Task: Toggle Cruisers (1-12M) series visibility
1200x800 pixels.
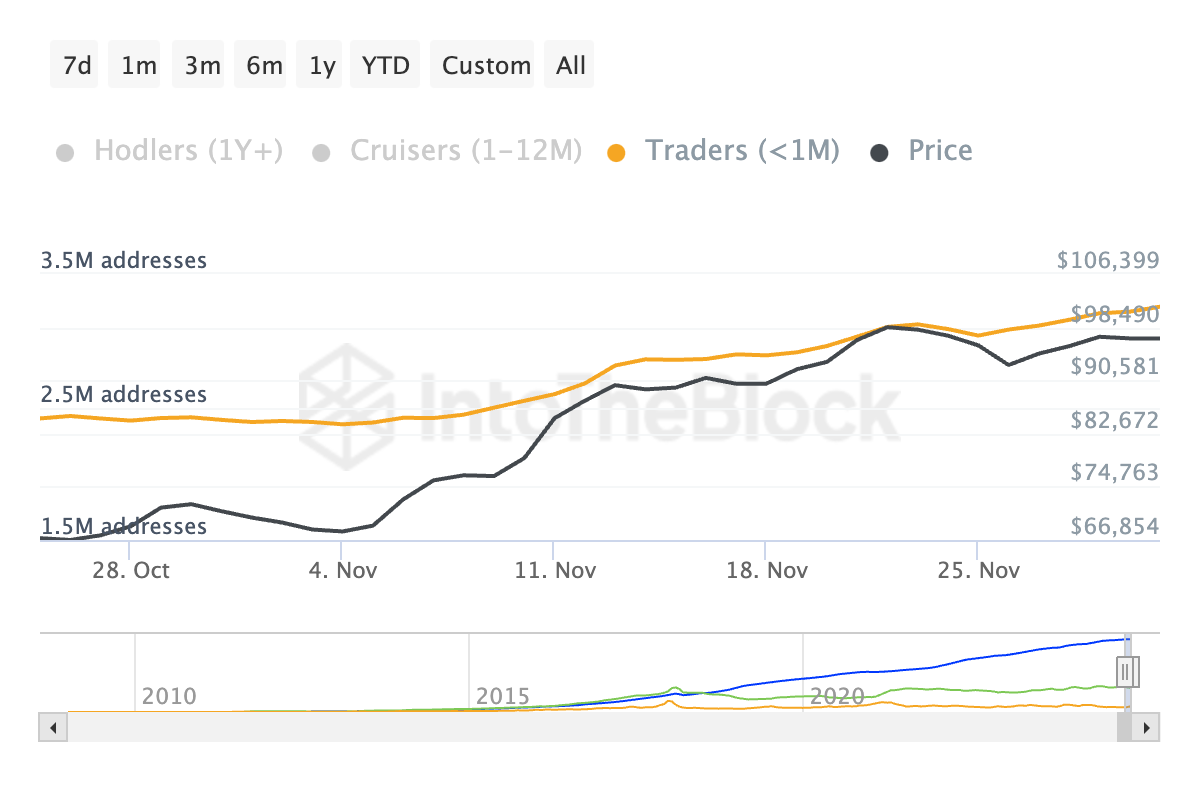Action: point(465,151)
